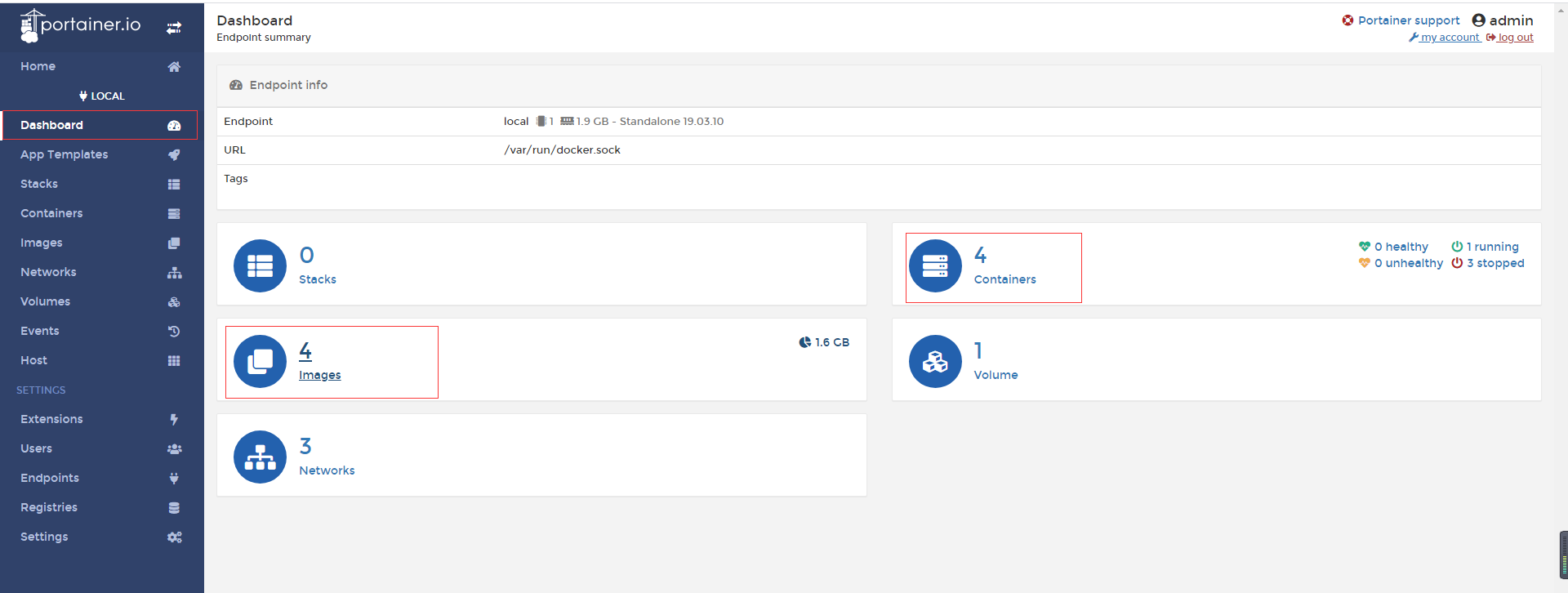Click the blue Images circle icon
This screenshot has width=1568, height=593.
click(260, 361)
